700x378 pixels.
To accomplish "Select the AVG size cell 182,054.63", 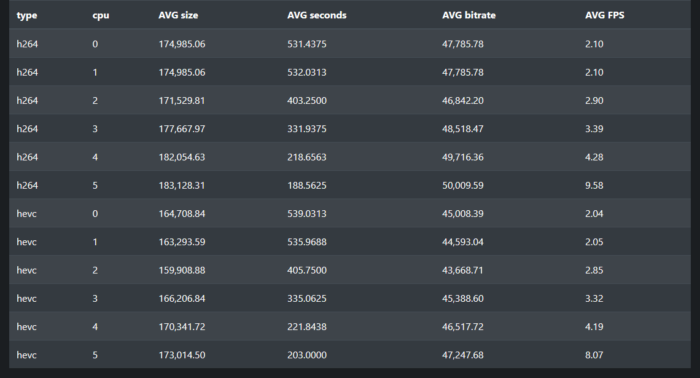I will point(182,157).
